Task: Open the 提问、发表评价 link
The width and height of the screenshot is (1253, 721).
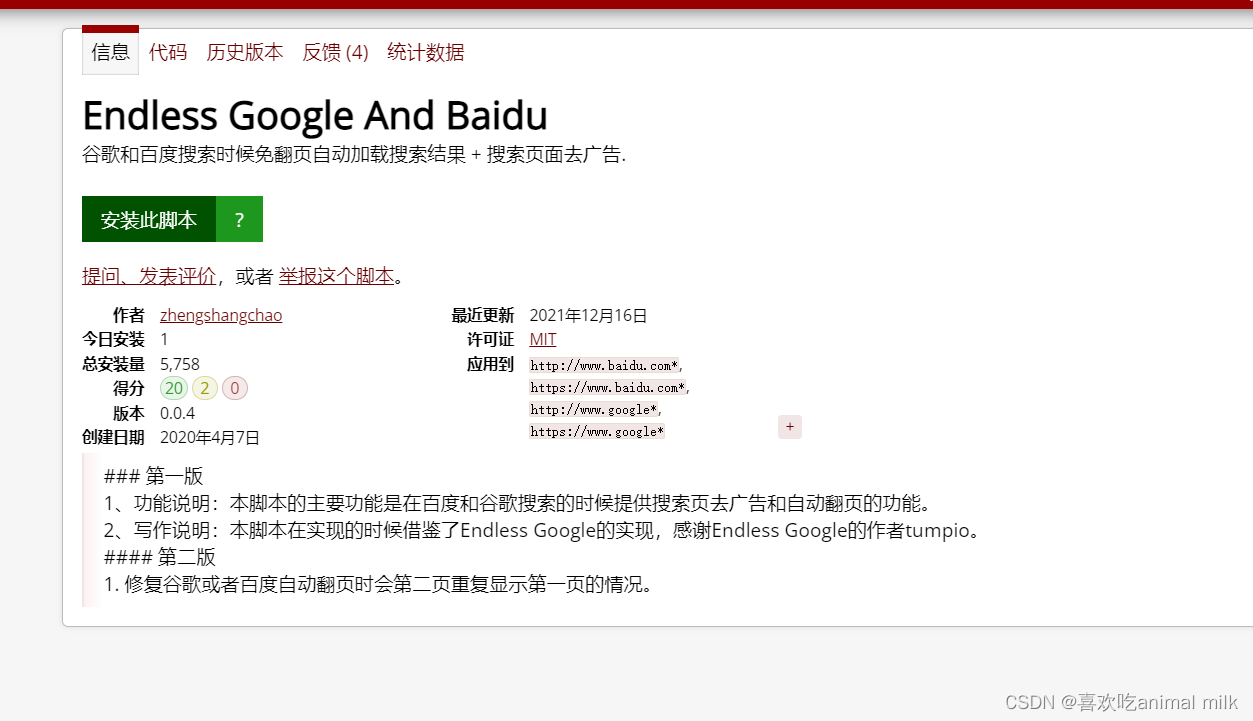Action: coord(149,276)
